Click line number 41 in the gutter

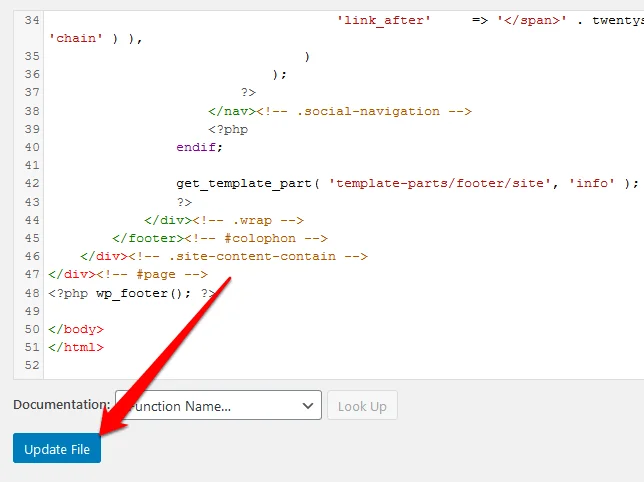point(32,165)
